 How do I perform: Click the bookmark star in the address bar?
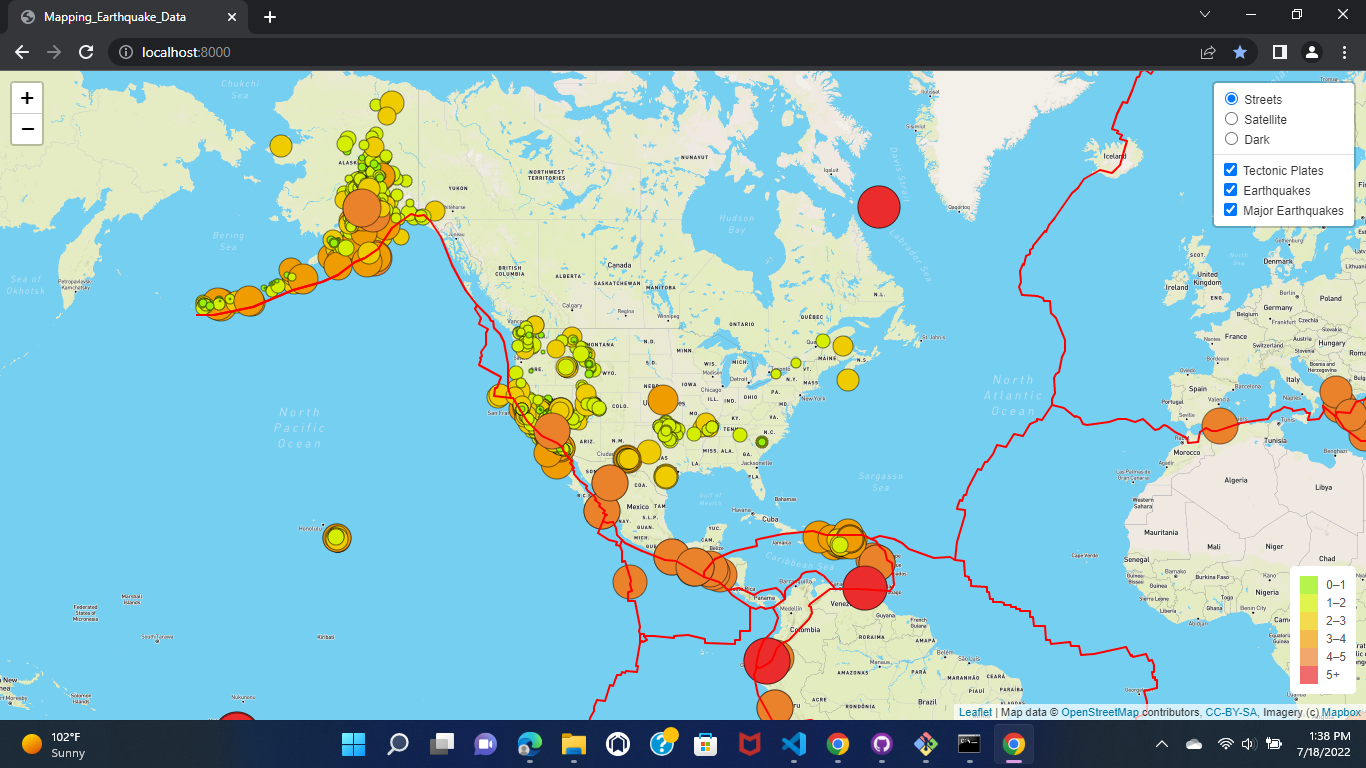1240,52
